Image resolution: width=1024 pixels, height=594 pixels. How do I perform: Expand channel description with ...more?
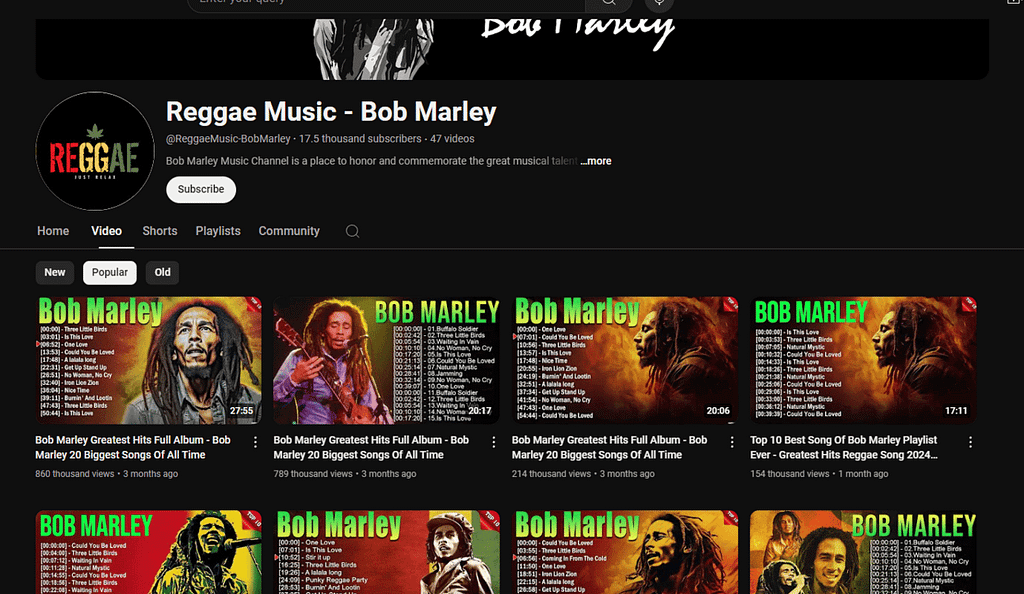tap(596, 161)
